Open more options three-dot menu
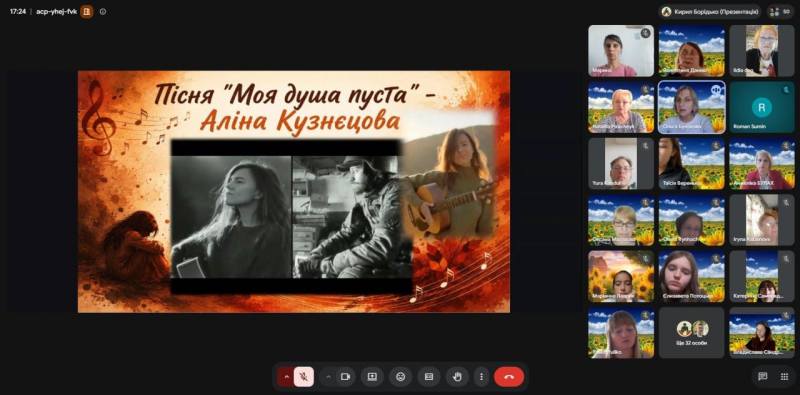The image size is (800, 395). (x=482, y=377)
